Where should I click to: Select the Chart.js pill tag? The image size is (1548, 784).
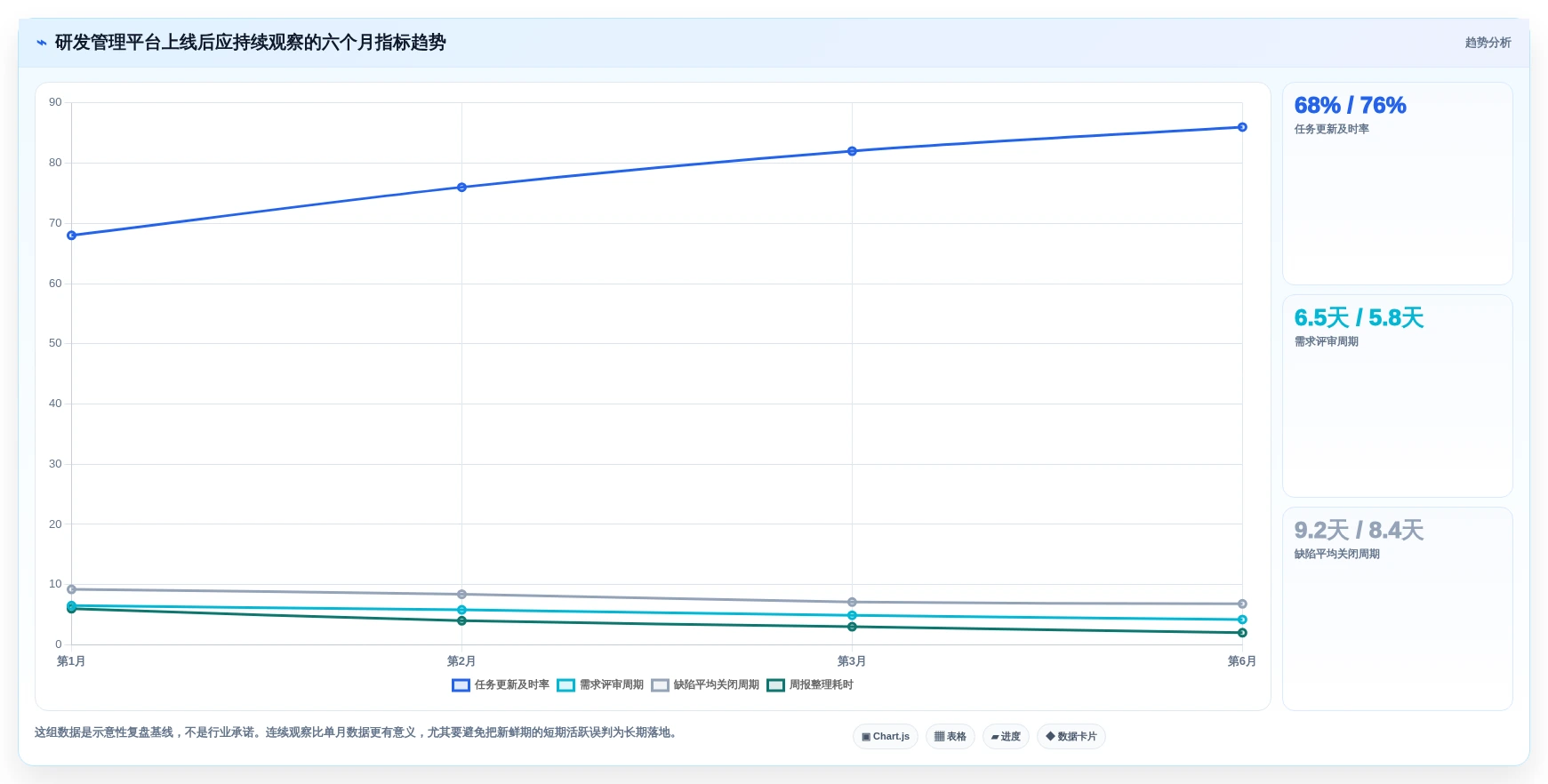[x=886, y=737]
